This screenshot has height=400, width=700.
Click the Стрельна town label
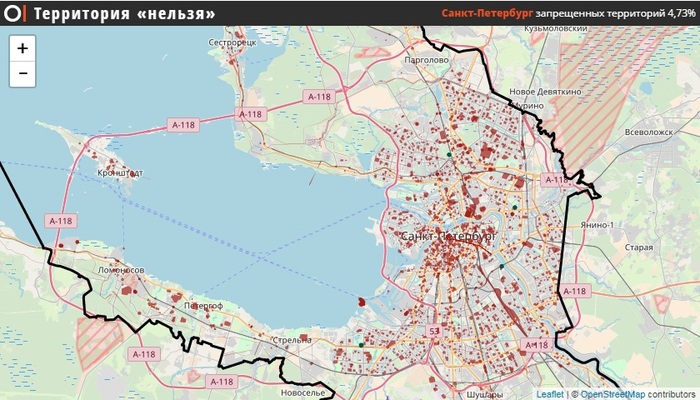coord(292,340)
